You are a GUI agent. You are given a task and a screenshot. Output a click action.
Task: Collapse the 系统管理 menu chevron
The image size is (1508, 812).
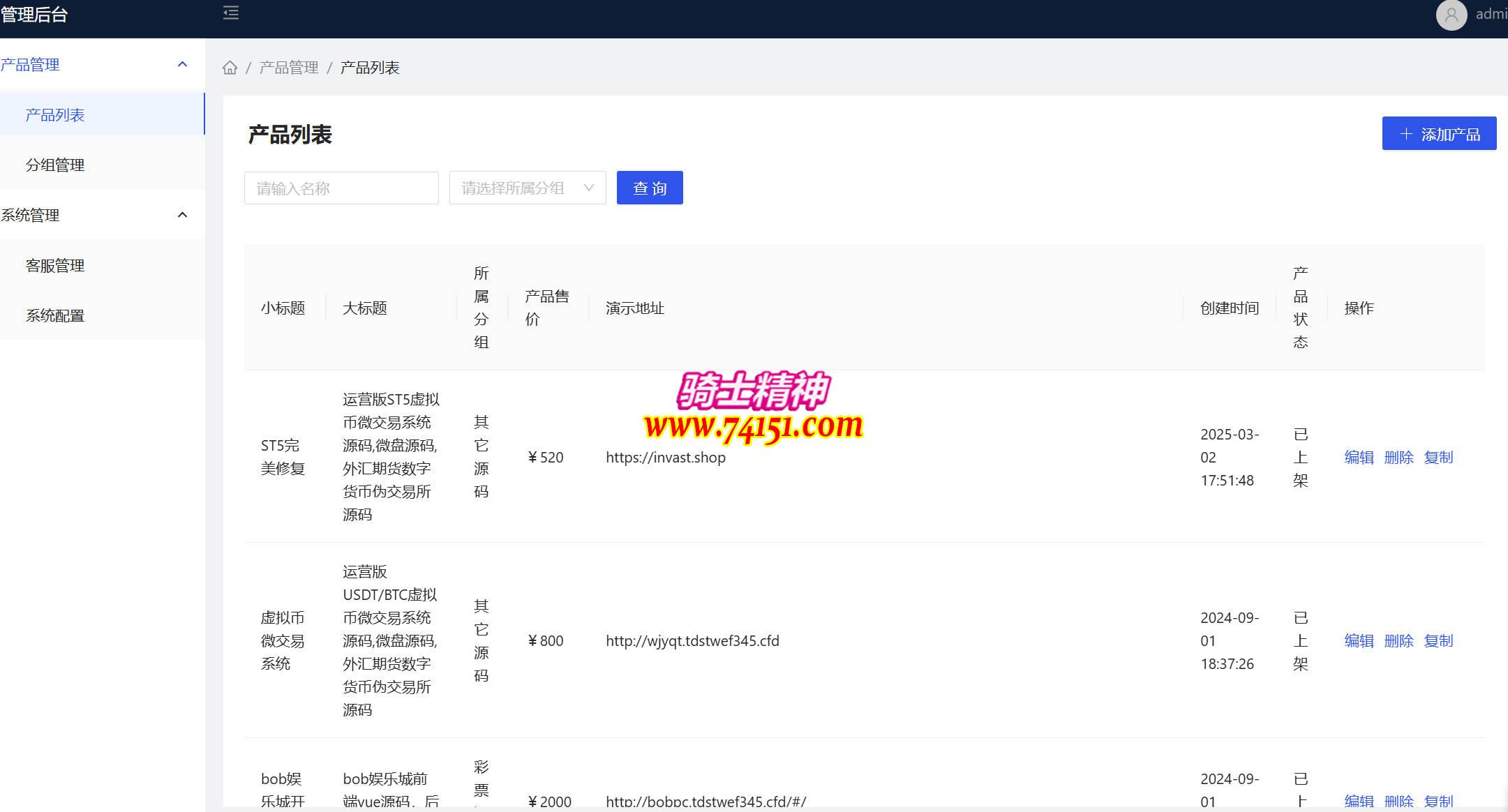pyautogui.click(x=183, y=215)
